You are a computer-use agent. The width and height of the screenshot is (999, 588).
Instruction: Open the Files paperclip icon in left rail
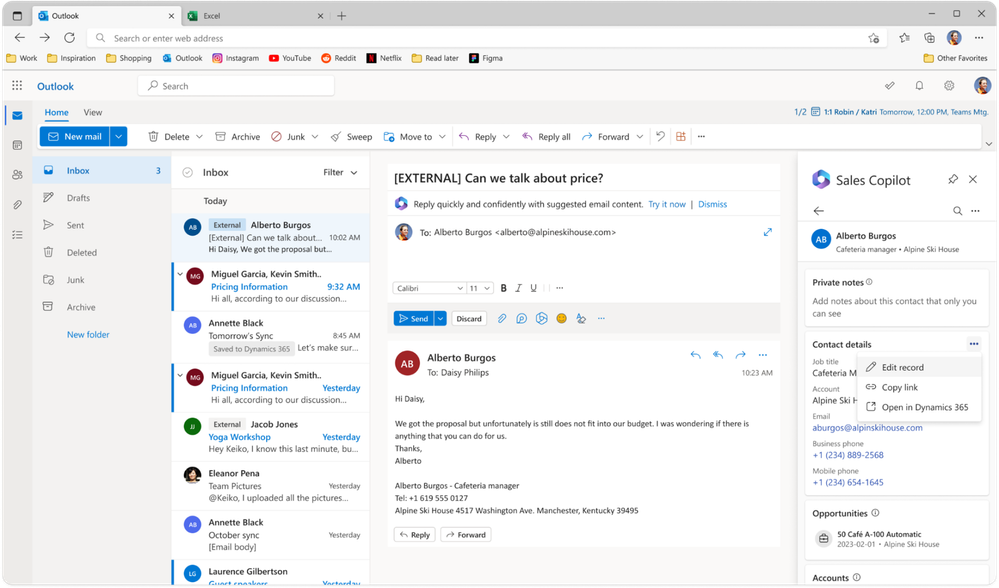point(17,204)
